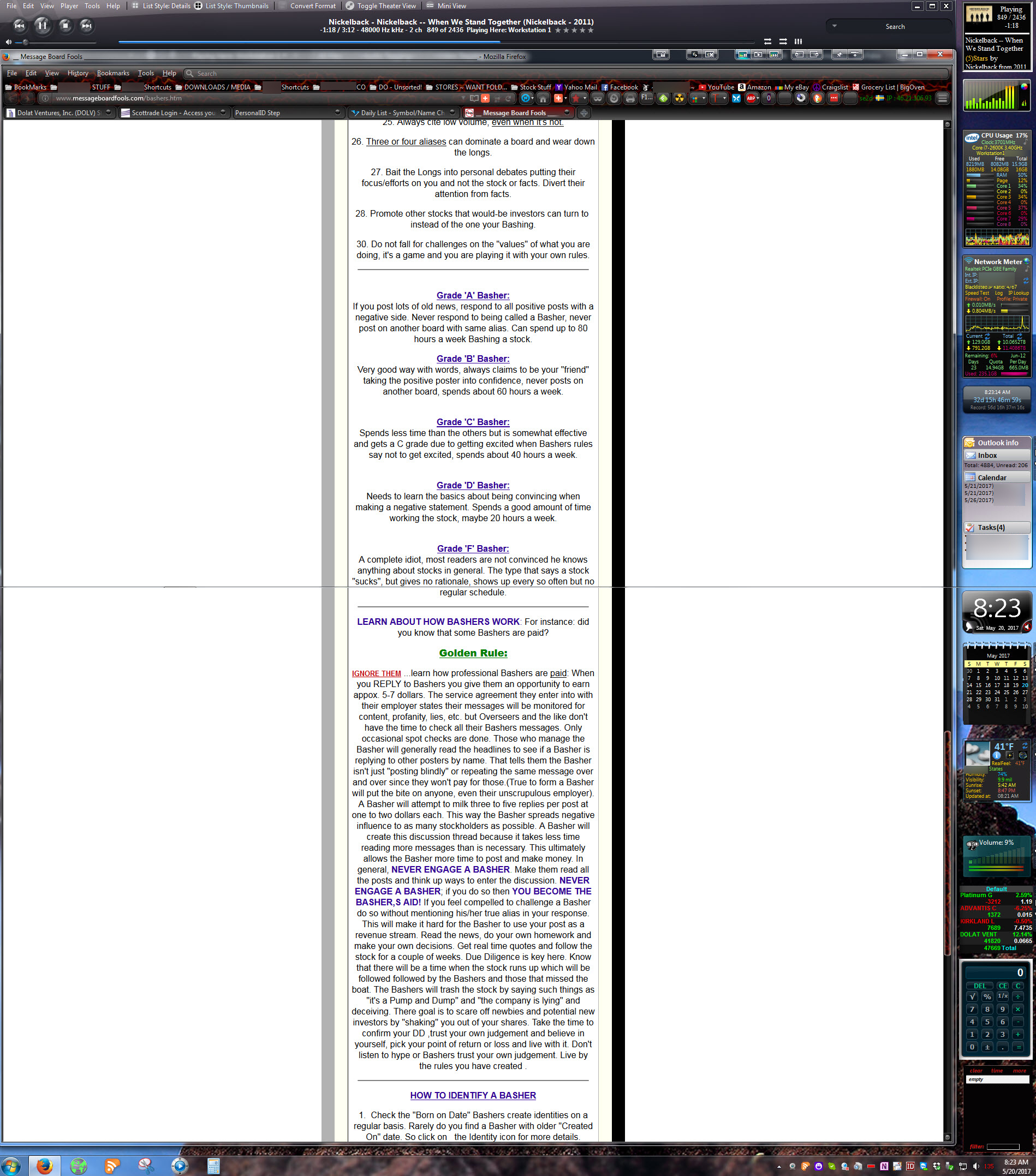Click the player volume slider
1036x1176 pixels.
click(x=57, y=42)
